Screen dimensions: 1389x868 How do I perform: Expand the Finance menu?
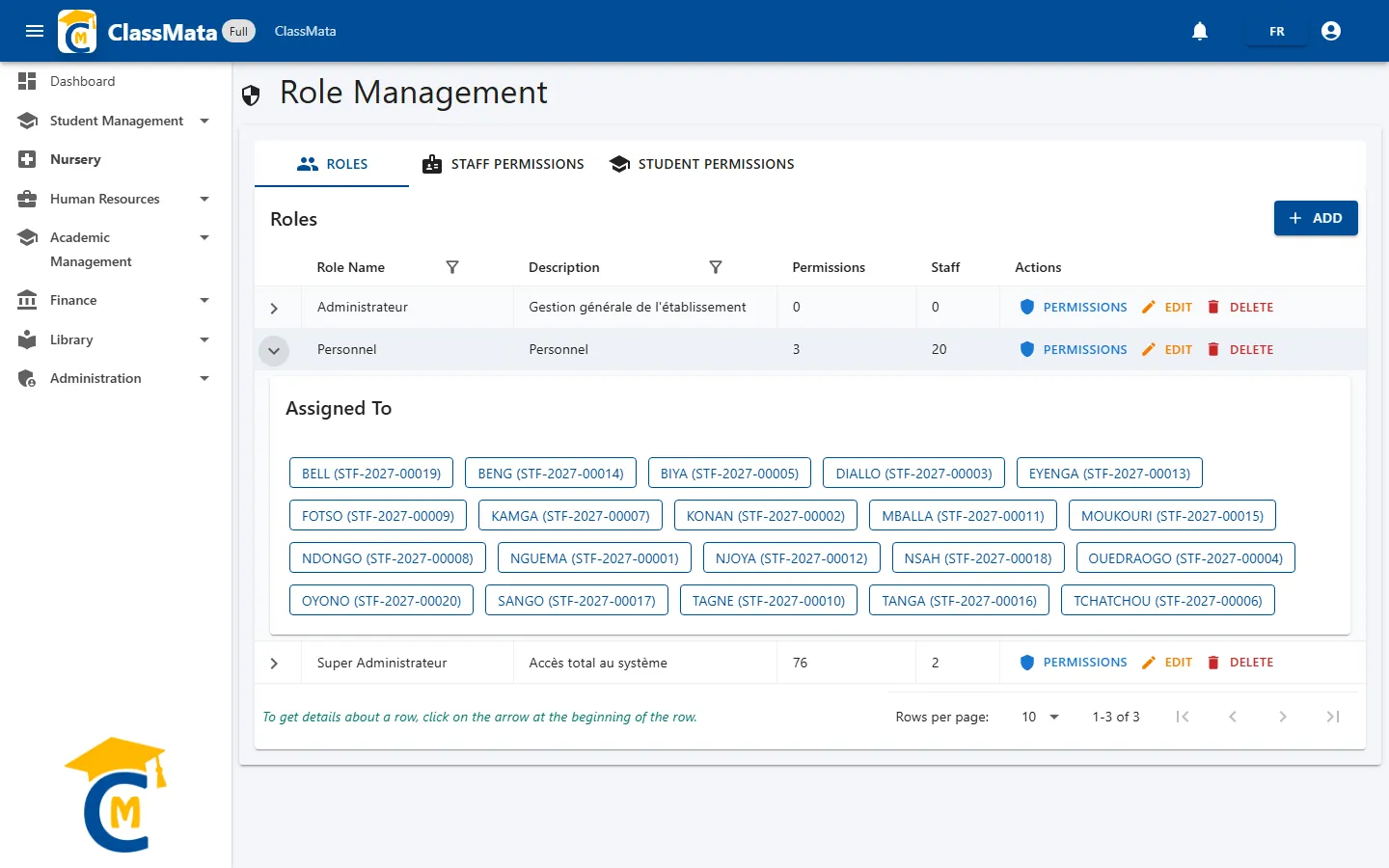click(116, 300)
